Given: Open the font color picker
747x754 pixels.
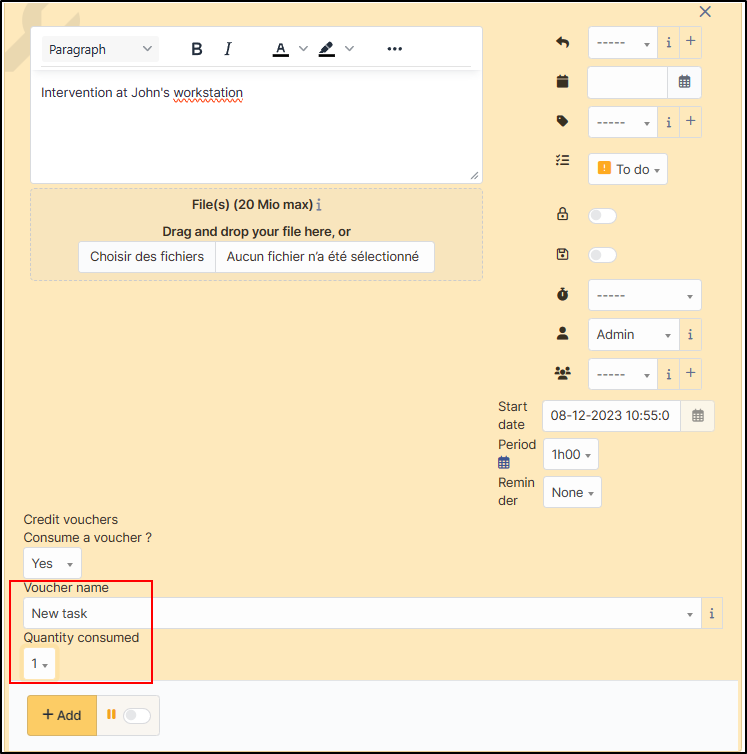Looking at the screenshot, I should tap(281, 49).
